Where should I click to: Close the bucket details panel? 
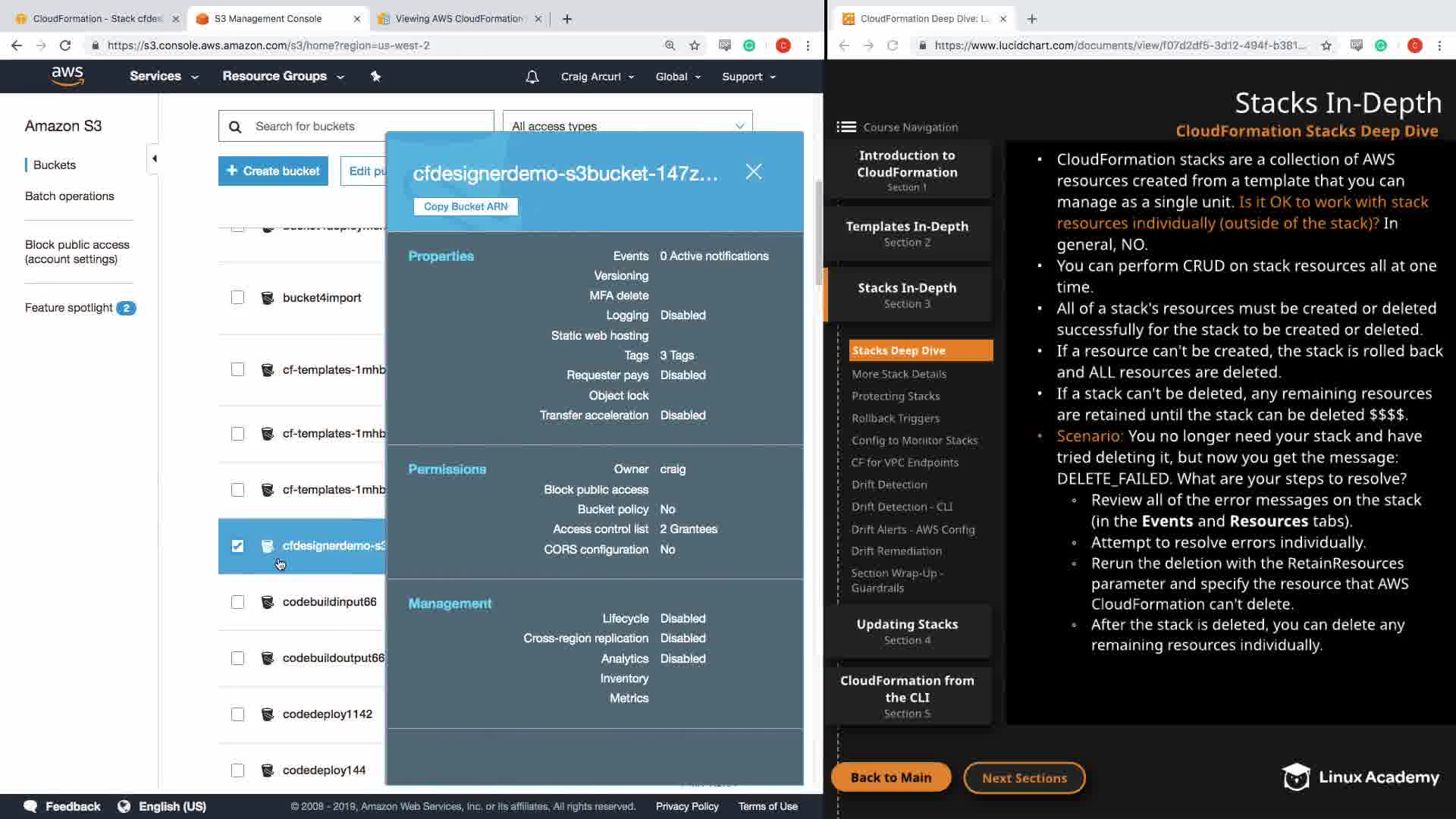[753, 171]
